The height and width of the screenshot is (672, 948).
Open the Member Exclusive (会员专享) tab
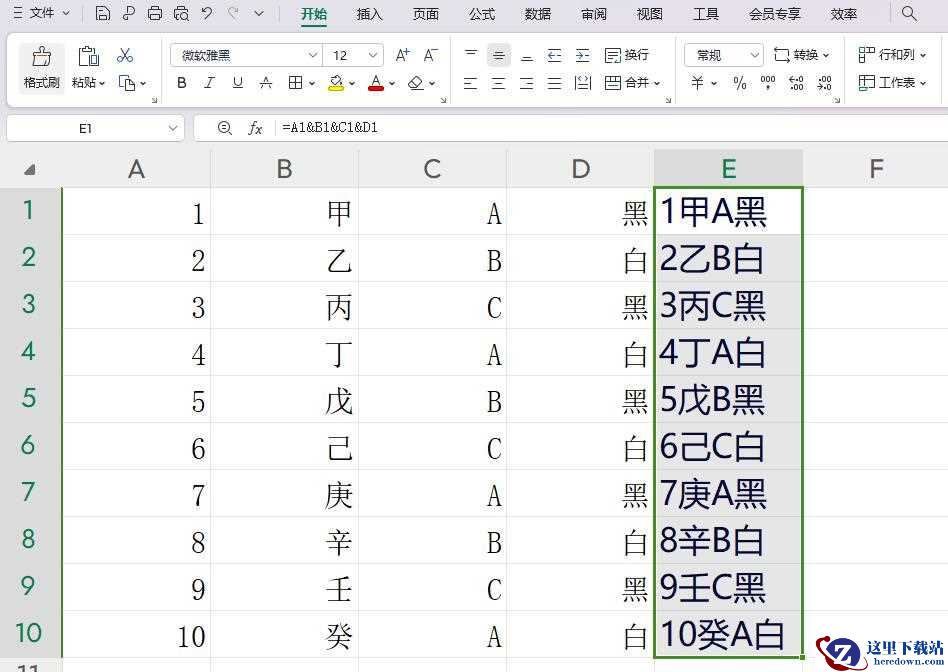tap(774, 14)
